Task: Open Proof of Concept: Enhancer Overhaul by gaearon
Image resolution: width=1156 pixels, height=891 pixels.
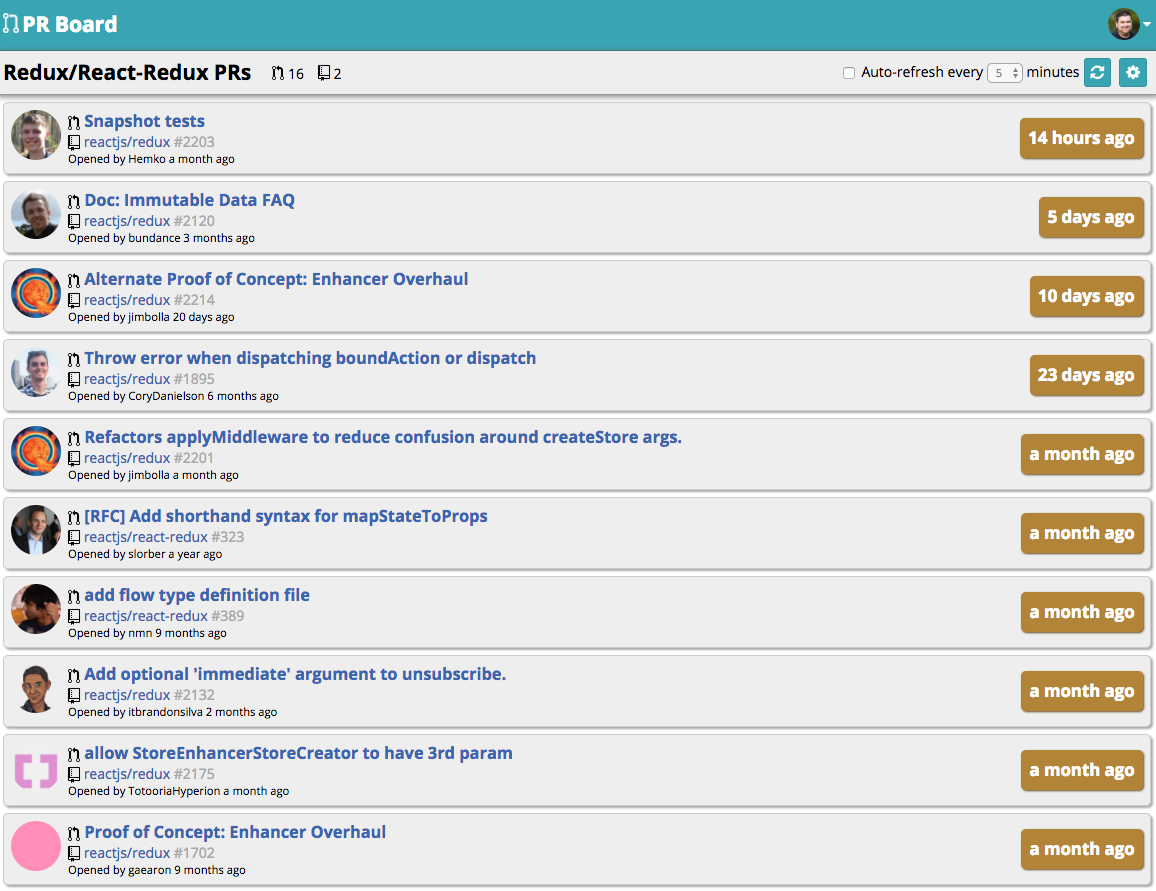Action: point(234,831)
